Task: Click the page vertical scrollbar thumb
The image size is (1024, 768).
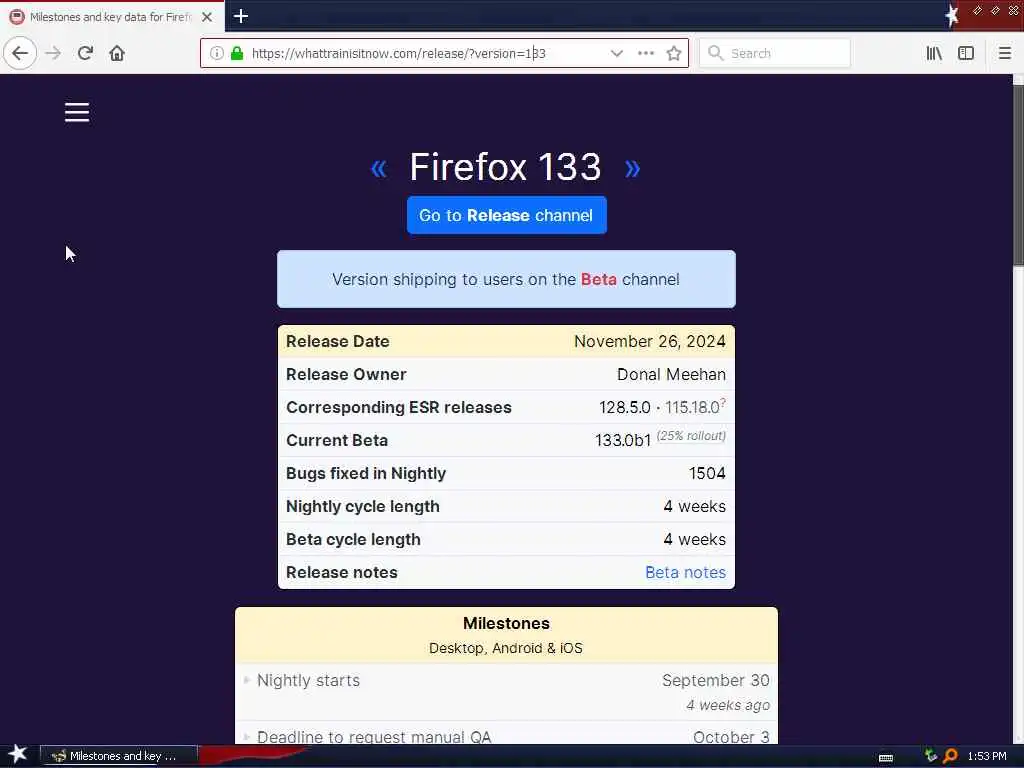Action: (x=1017, y=175)
